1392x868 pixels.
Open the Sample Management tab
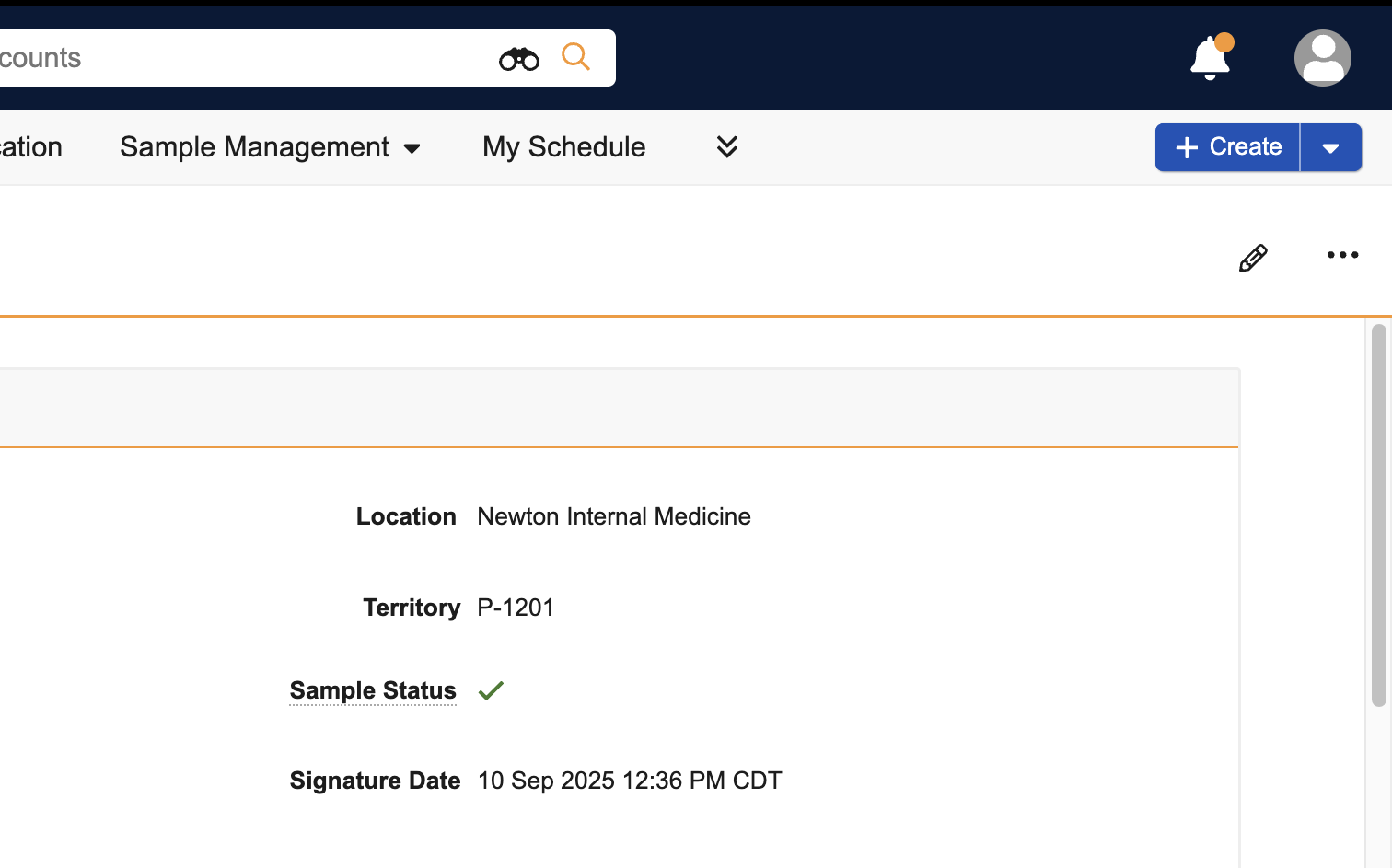pyautogui.click(x=254, y=147)
